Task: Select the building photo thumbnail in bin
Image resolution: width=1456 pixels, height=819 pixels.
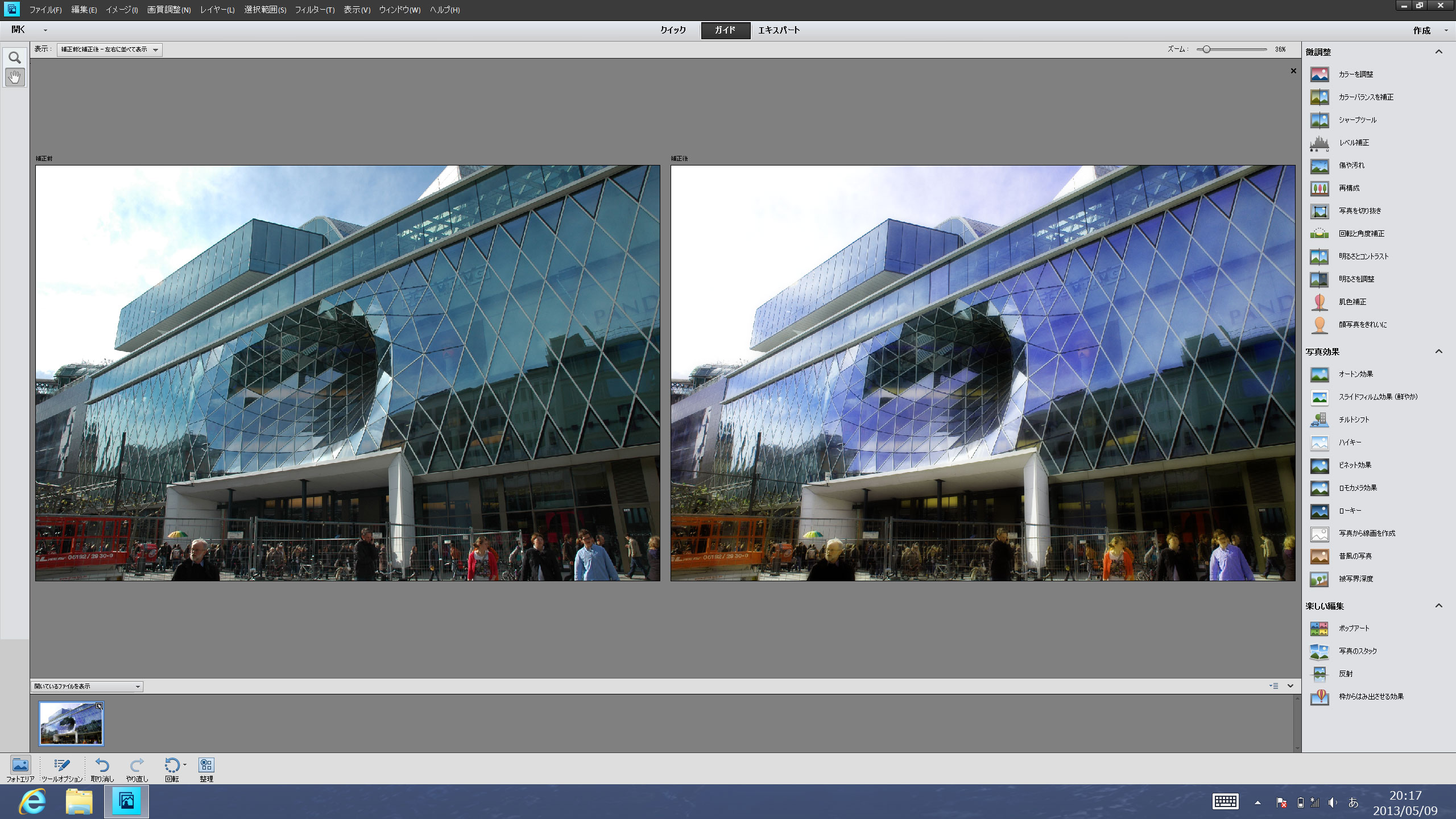Action: (x=72, y=723)
